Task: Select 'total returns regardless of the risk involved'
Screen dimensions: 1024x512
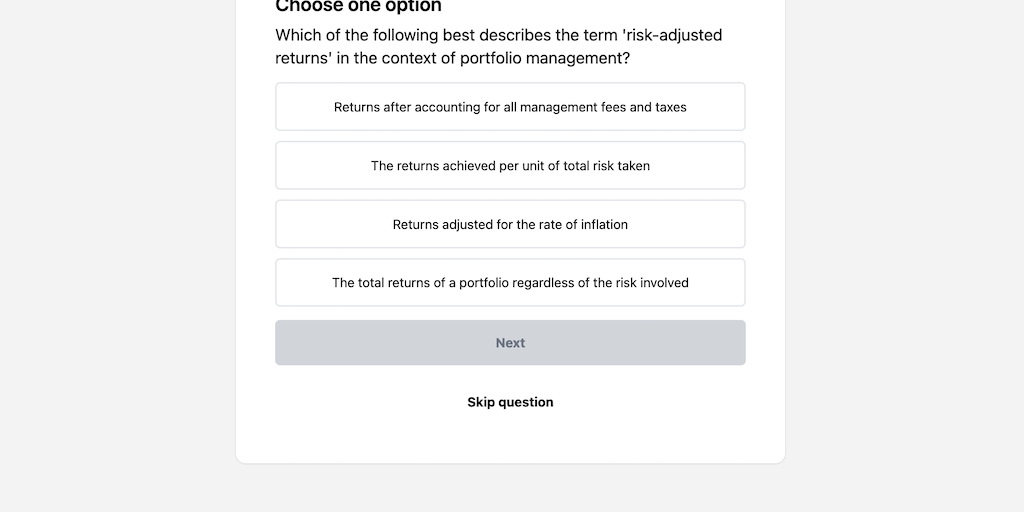Action: click(510, 283)
